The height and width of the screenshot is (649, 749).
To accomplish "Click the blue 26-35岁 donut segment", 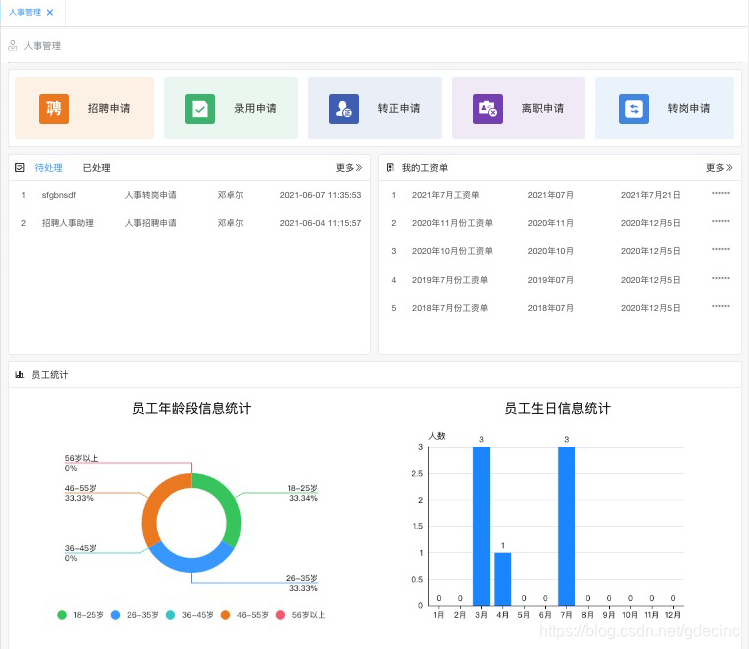I will [x=192, y=564].
